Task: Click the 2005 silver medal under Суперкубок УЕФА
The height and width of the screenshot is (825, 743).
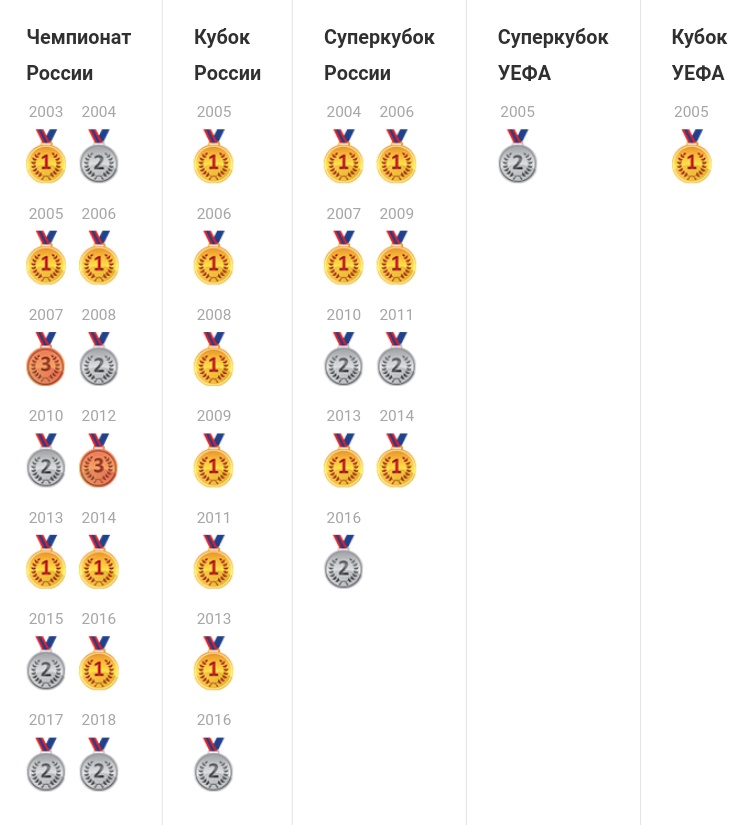Action: point(517,156)
